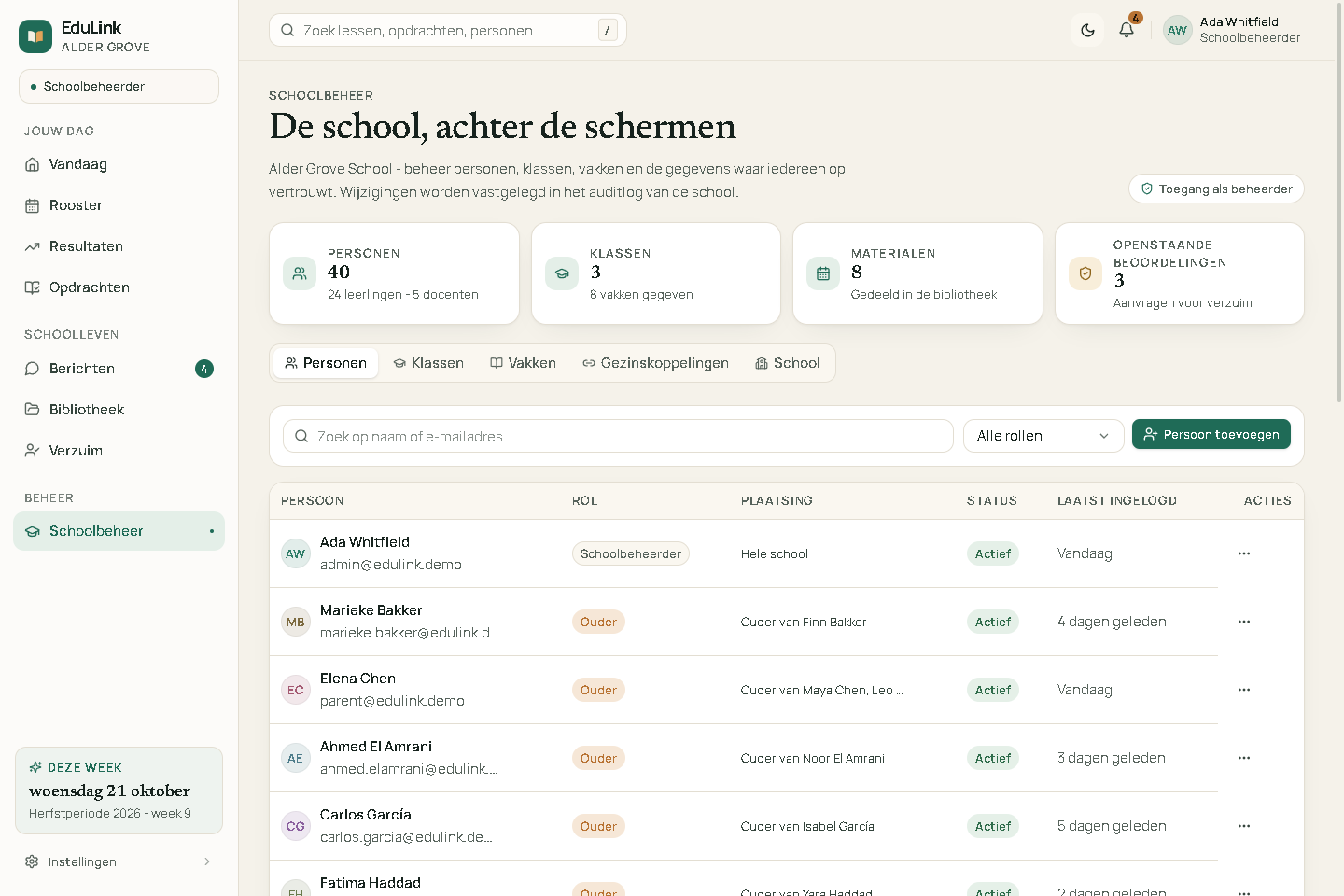Switch to the Vakken tab
This screenshot has height=896, width=1344.
pos(524,363)
